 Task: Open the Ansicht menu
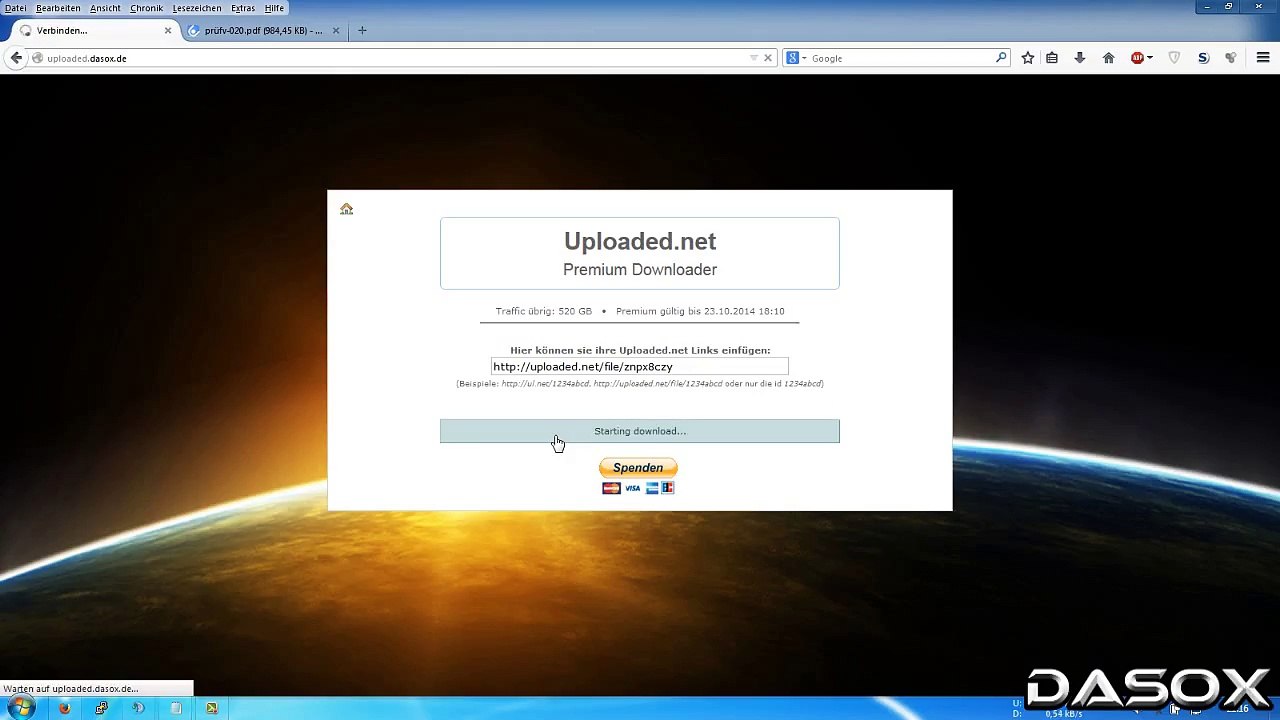(105, 8)
